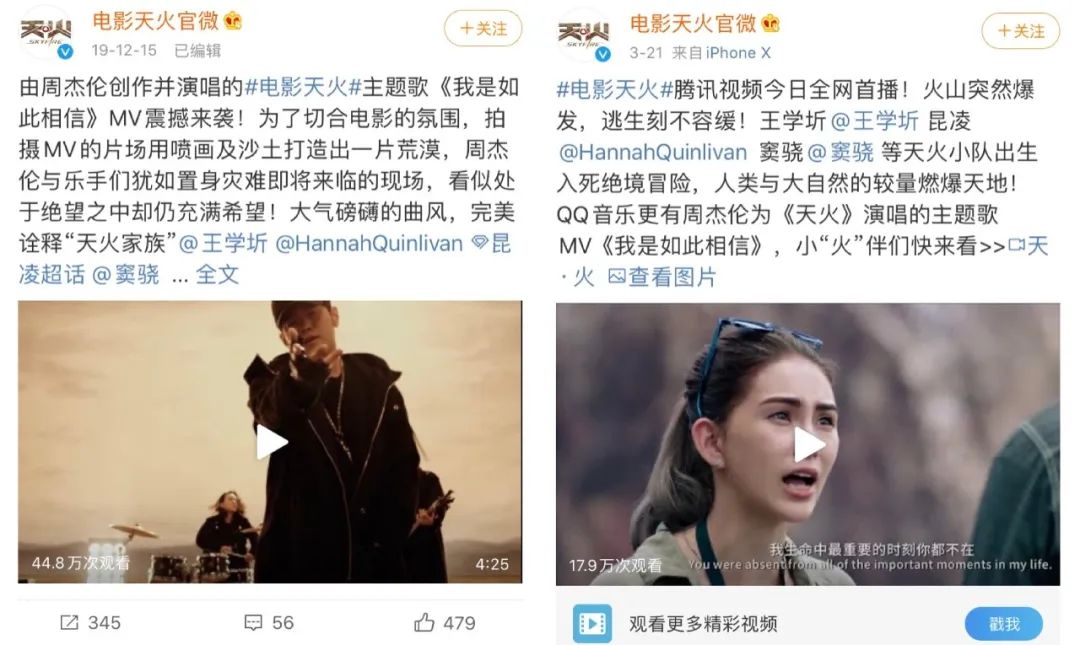This screenshot has width=1080, height=645.
Task: Open left post's 天火 profile avatar
Action: pos(46,34)
